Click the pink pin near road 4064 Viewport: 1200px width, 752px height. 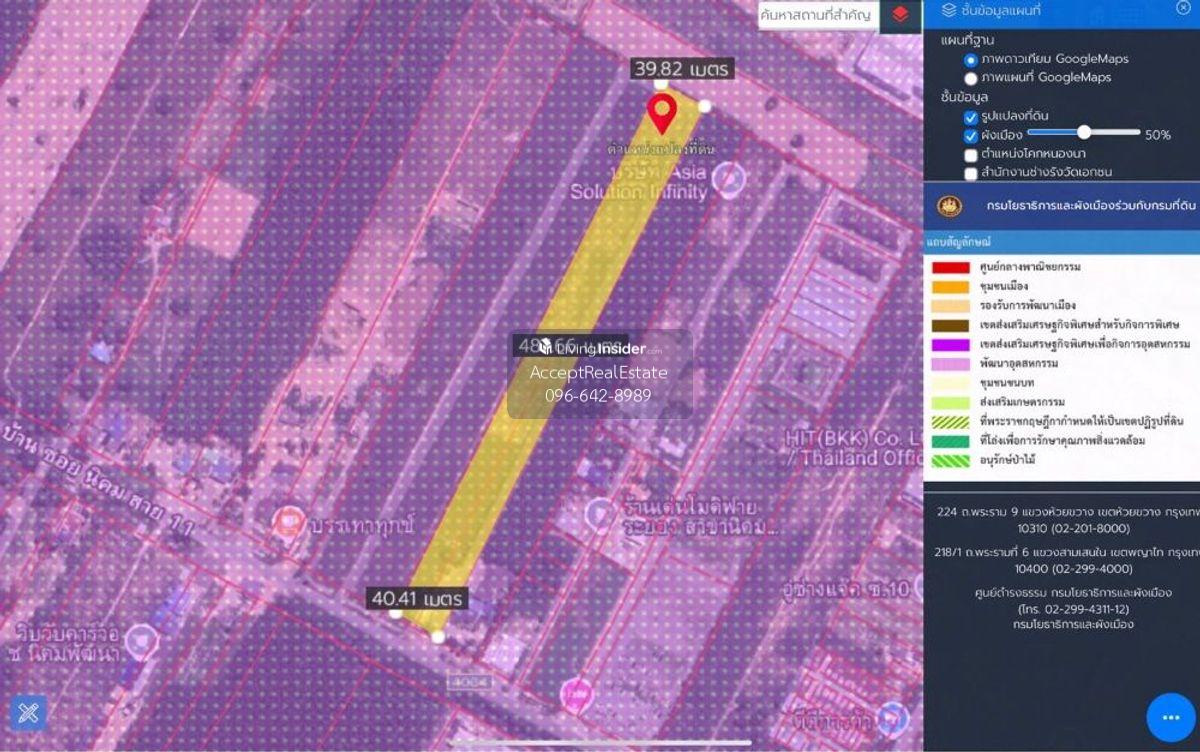(x=575, y=696)
